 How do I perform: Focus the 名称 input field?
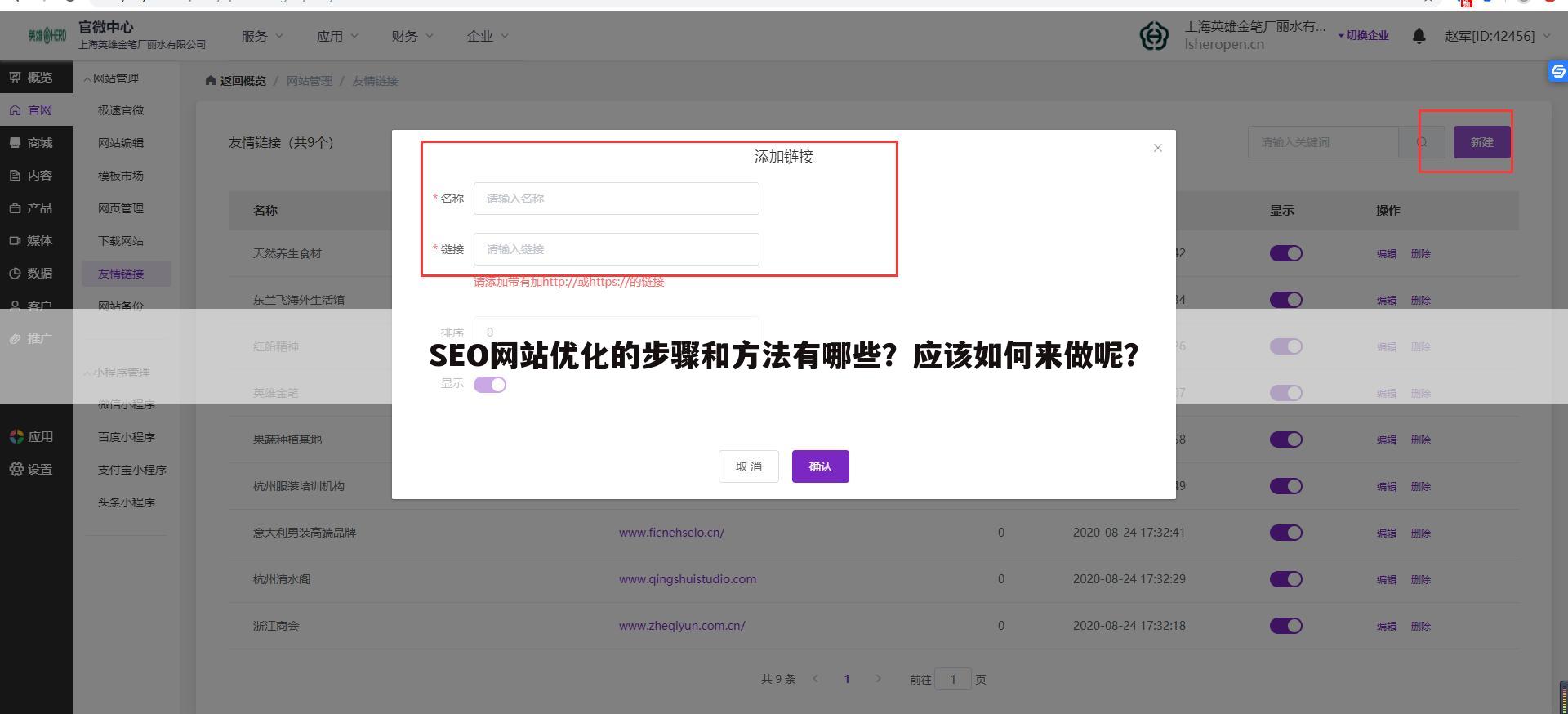616,199
